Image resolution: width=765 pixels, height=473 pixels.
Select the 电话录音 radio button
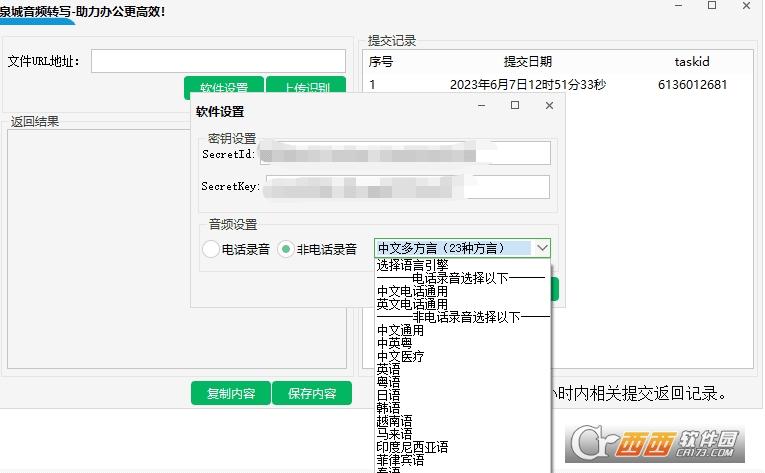pos(211,249)
